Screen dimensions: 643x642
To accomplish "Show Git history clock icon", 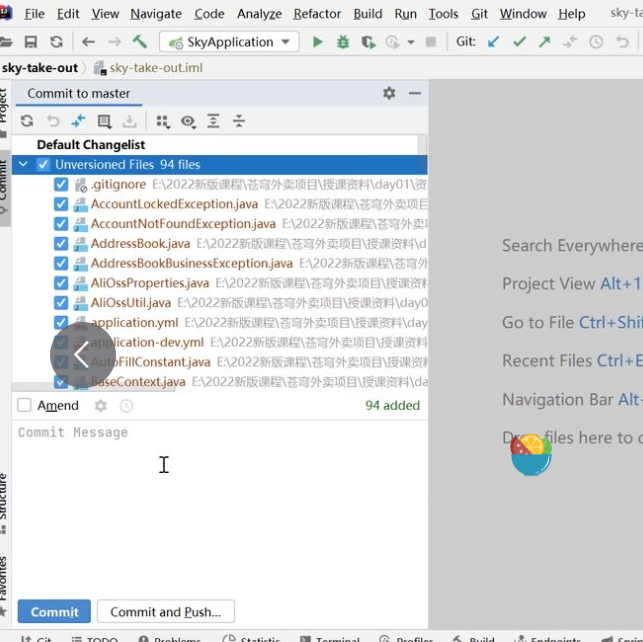I will tap(596, 42).
